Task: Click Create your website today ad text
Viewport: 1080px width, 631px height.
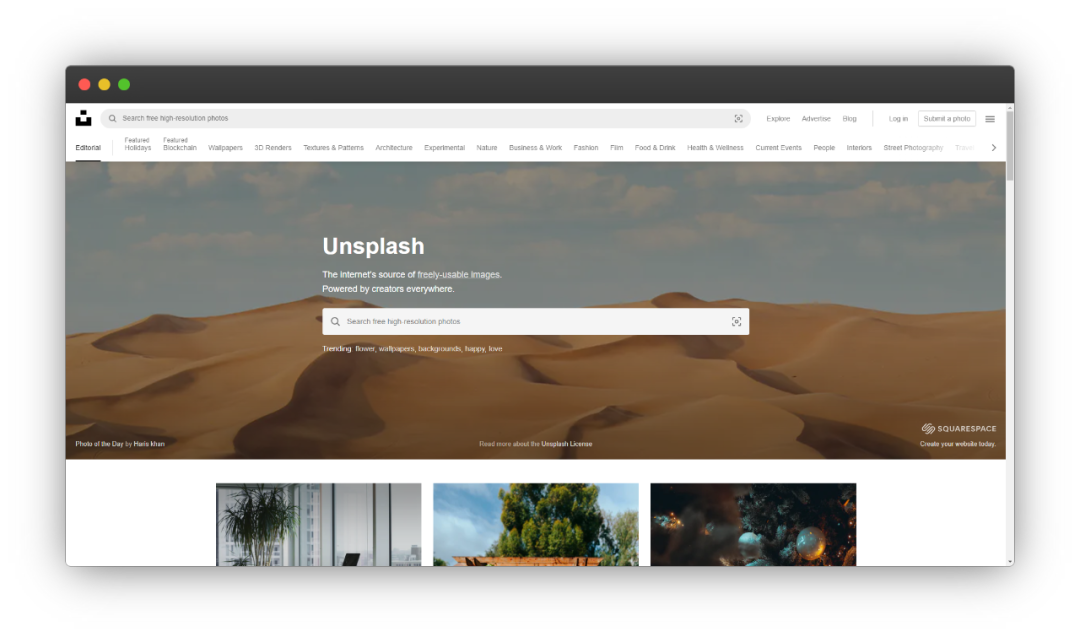Action: click(x=957, y=444)
